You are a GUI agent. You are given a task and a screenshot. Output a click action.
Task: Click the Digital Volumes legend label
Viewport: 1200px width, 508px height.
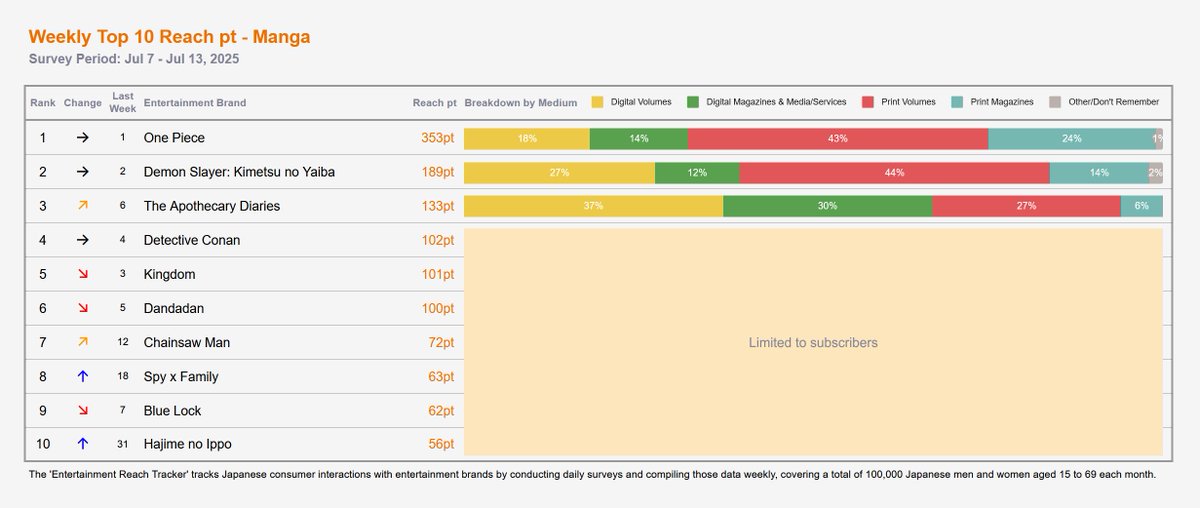(642, 102)
